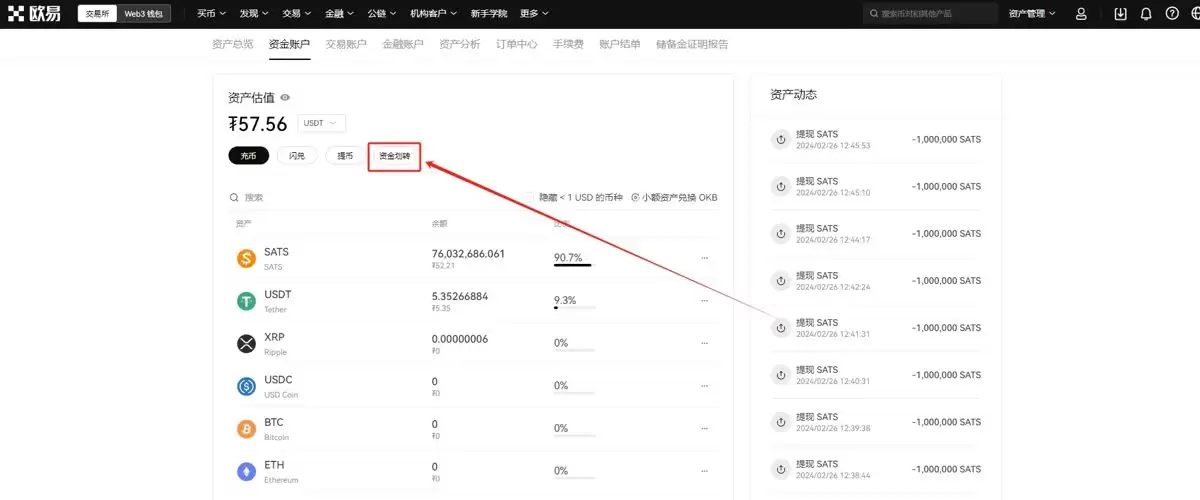The image size is (1200, 500).
Task: Check the hide <1 USD coins box
Action: pyautogui.click(x=529, y=197)
